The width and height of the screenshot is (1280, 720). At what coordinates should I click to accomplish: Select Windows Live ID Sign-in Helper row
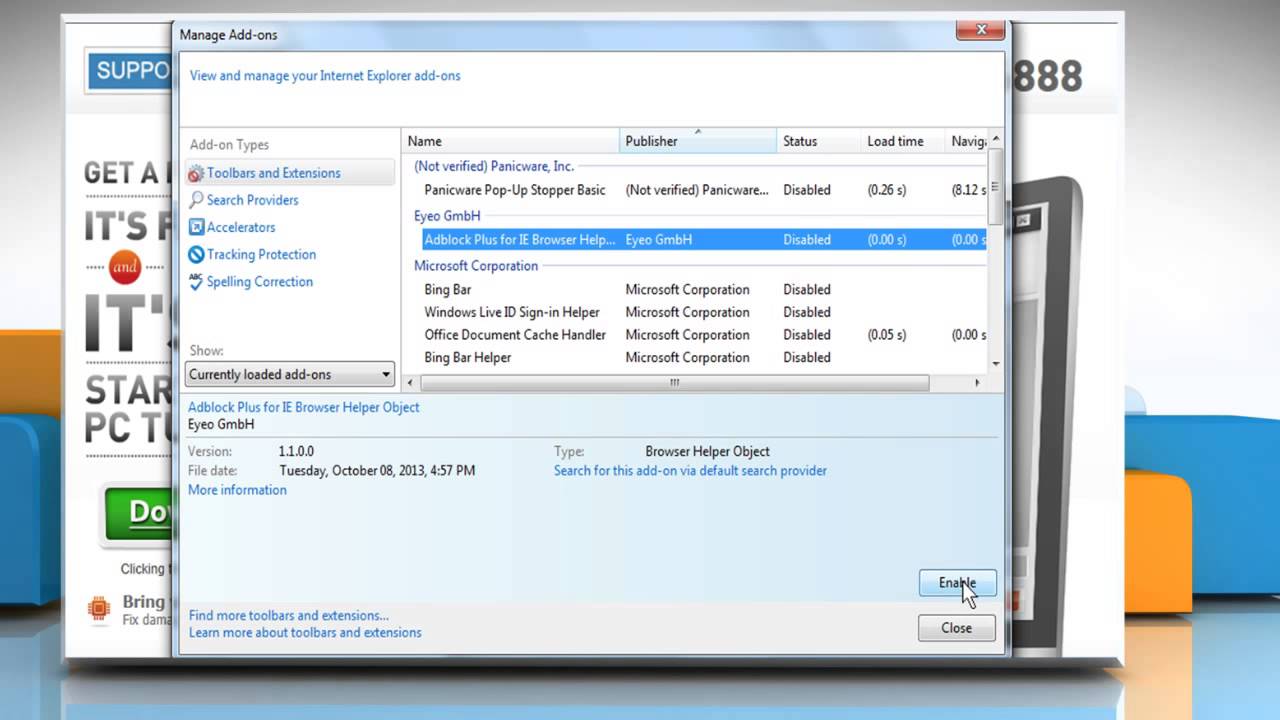coord(695,312)
